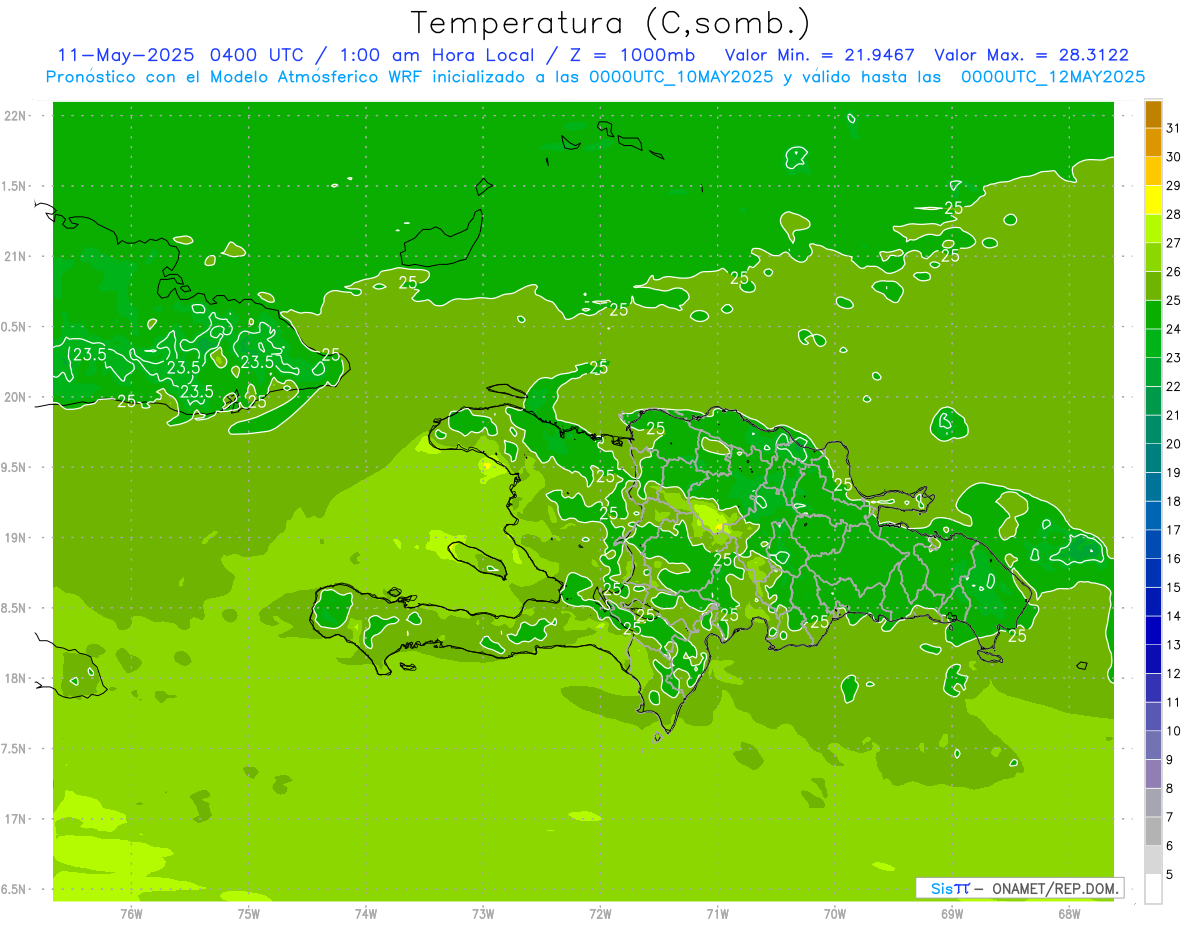Click the title "Temperatura (C,somb.)"
This screenshot has width=1200, height=927.
tap(610, 23)
